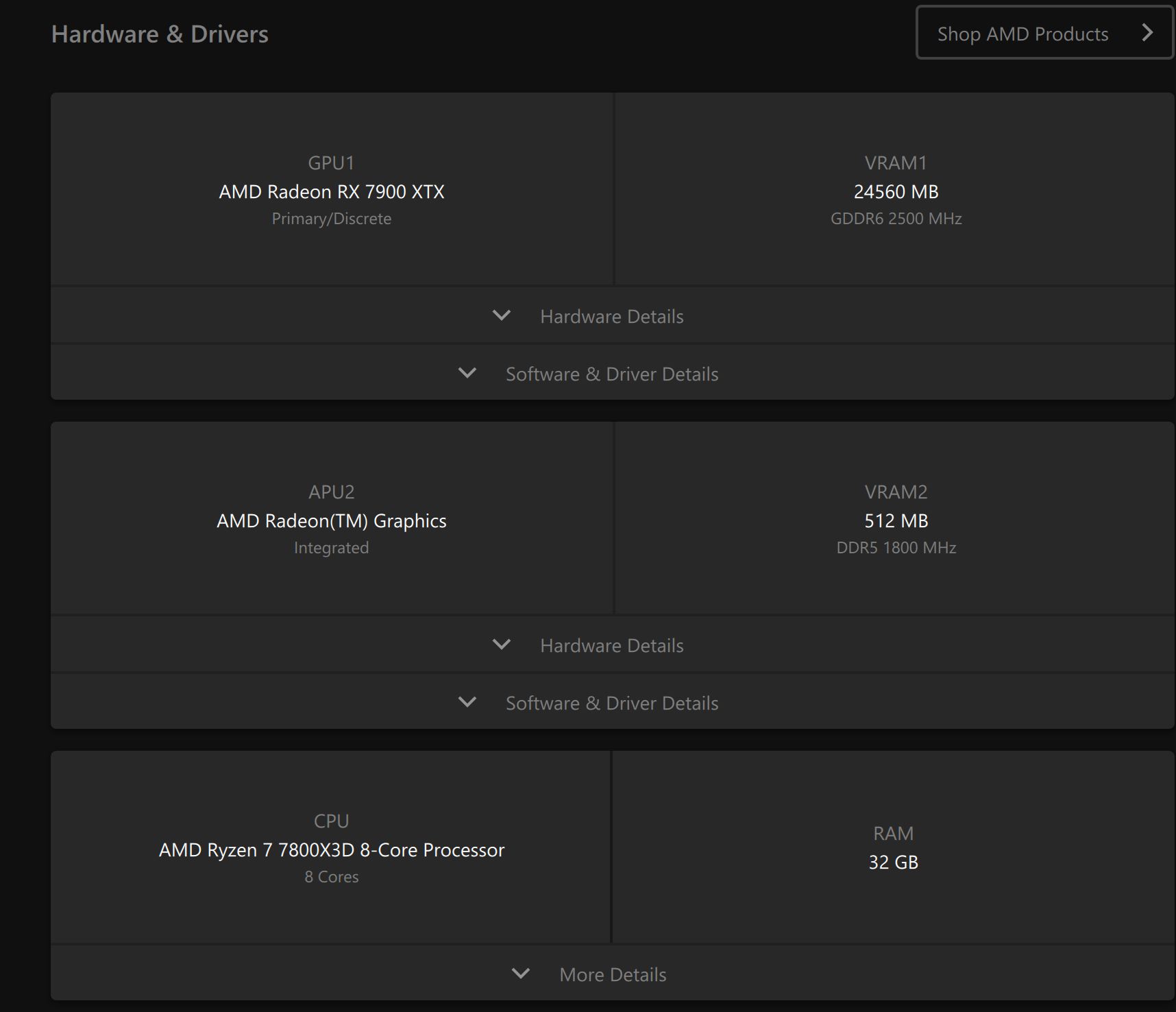1176x1012 pixels.
Task: Click the GPU1 label
Action: (x=331, y=163)
